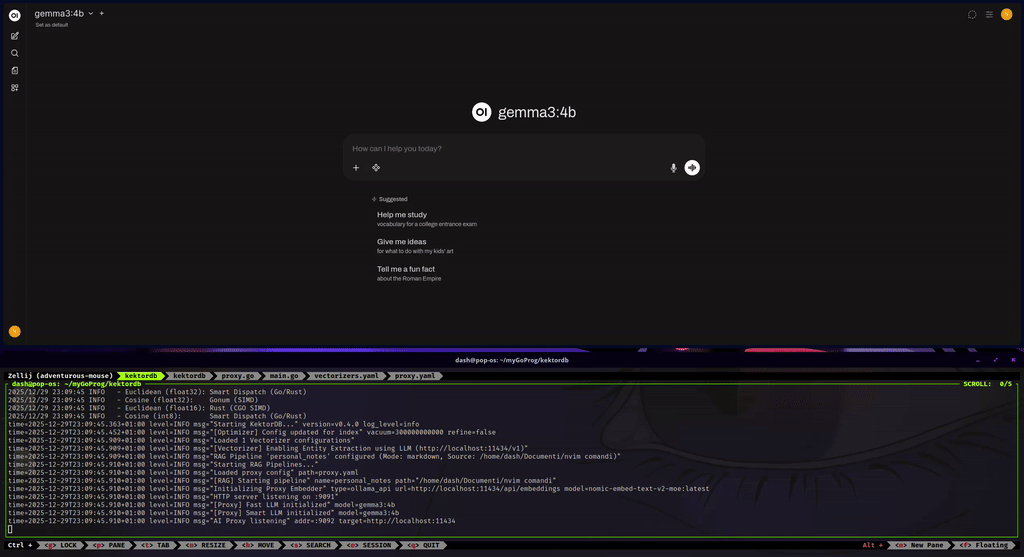Click New Pane in the Zellij status bar
The height and width of the screenshot is (557, 1024).
(x=920, y=545)
